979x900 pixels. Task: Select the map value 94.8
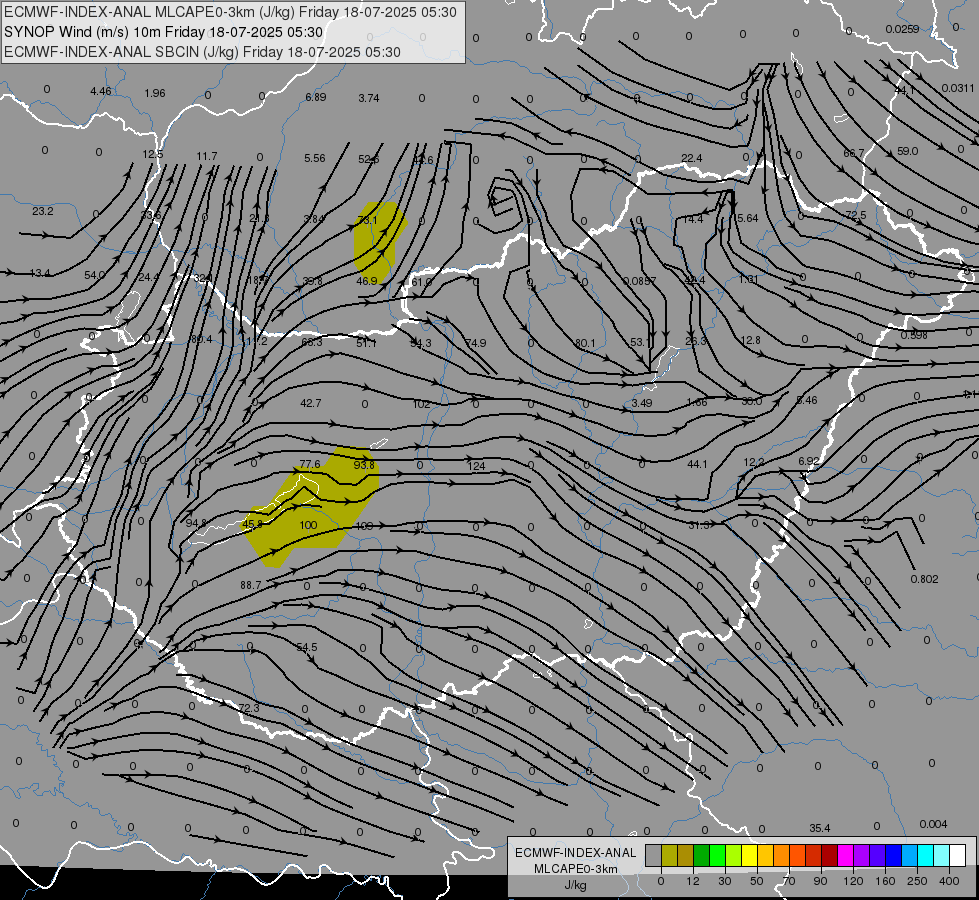(196, 523)
